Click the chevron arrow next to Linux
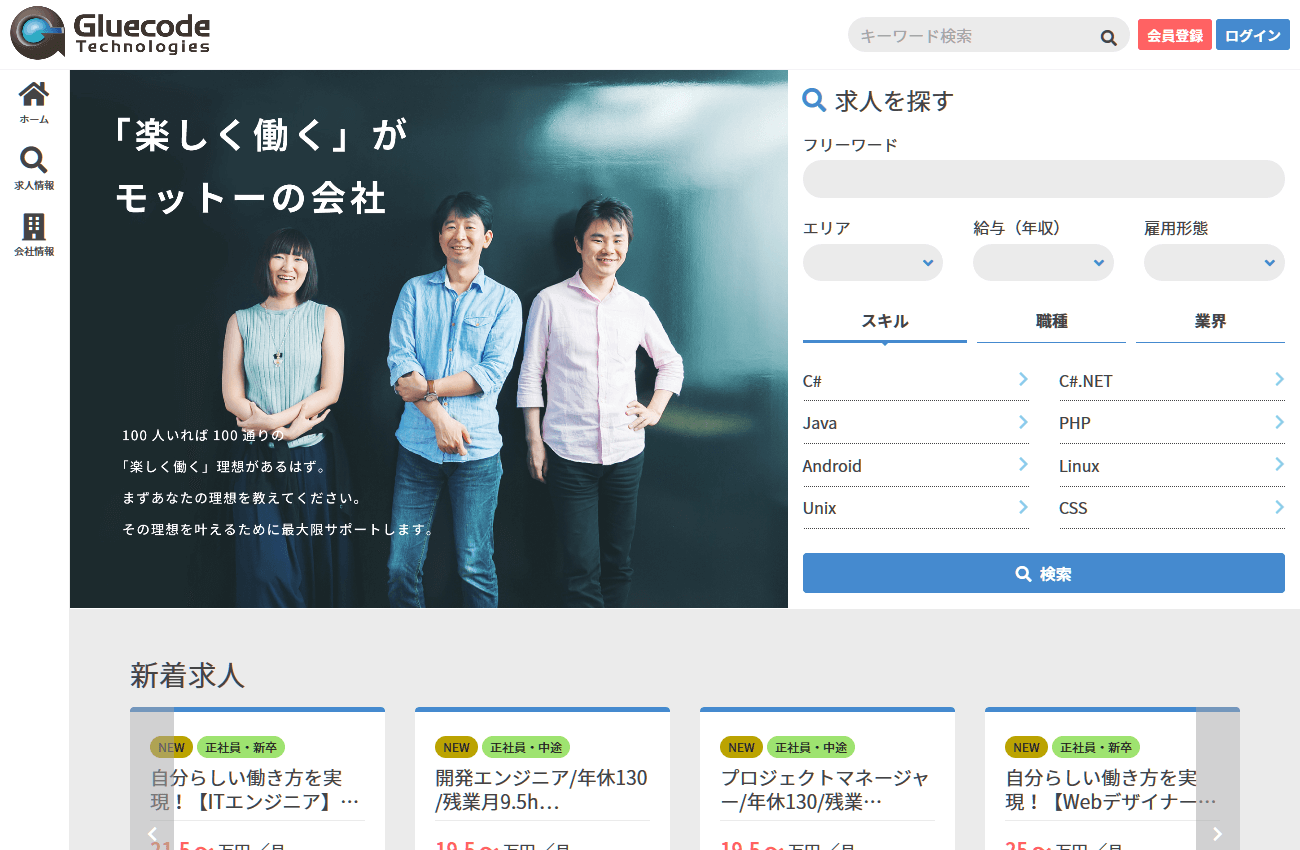The image size is (1300, 850). coord(1279,464)
